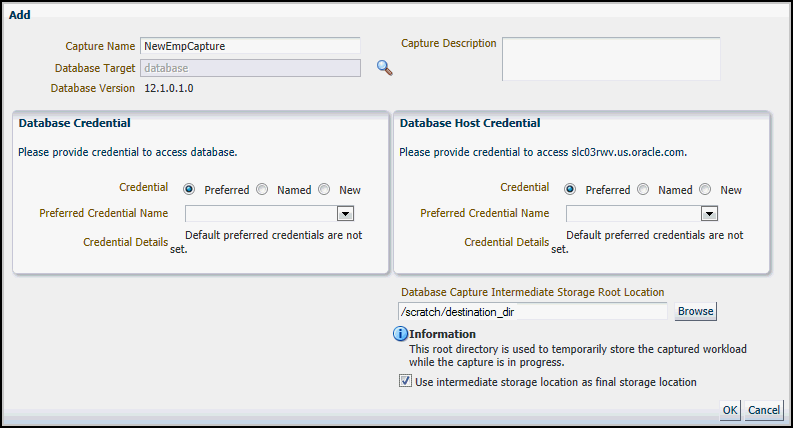The width and height of the screenshot is (793, 428).
Task: Select New for Database Host Credential
Action: tap(705, 189)
